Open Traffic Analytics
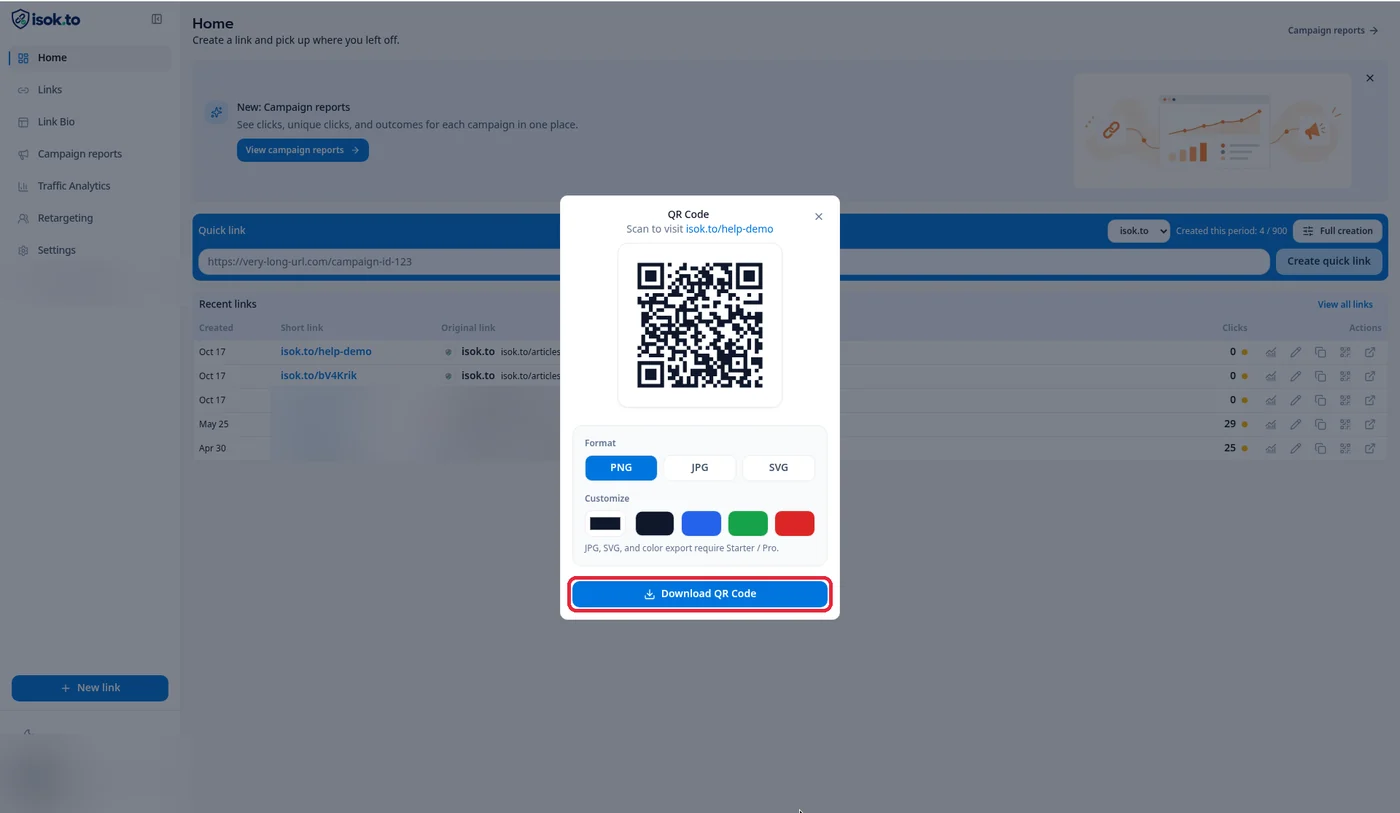This screenshot has height=813, width=1400. [90, 186]
